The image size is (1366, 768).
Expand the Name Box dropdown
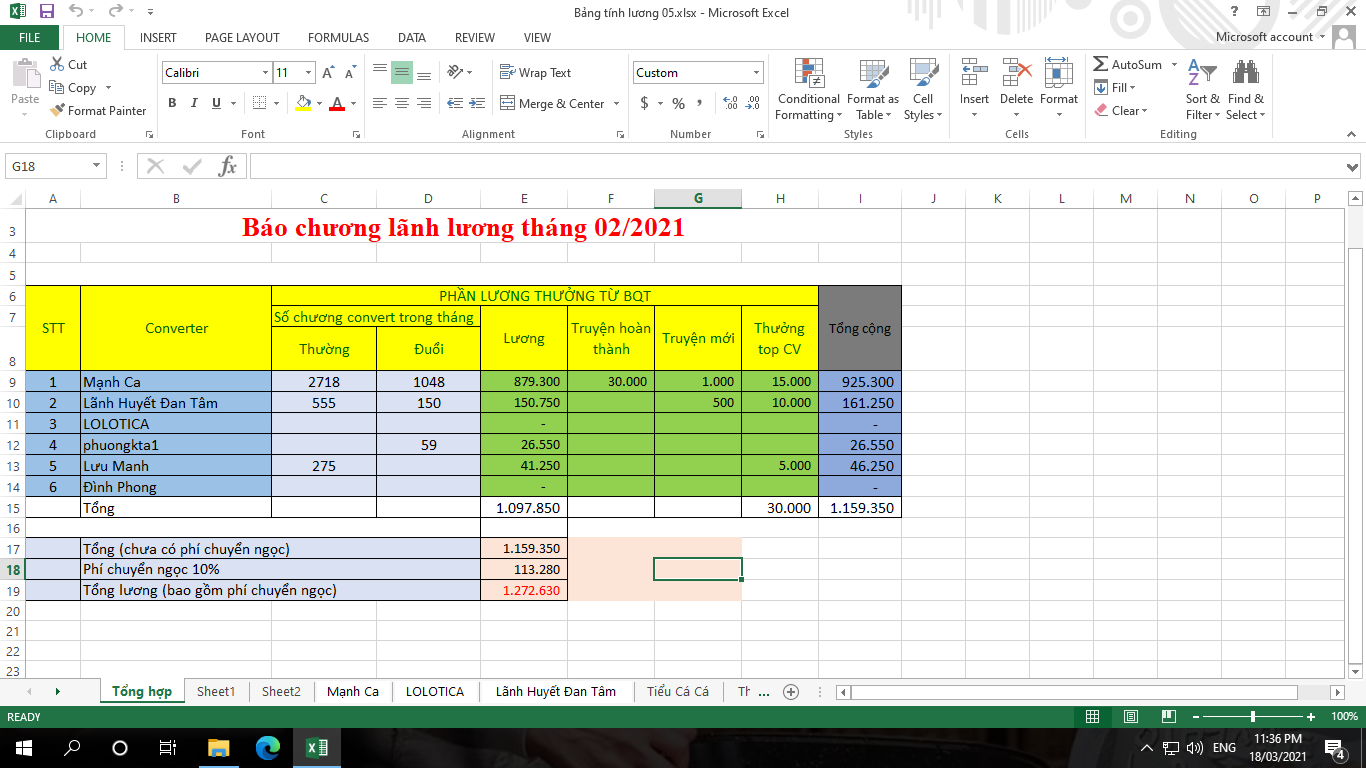[97, 166]
